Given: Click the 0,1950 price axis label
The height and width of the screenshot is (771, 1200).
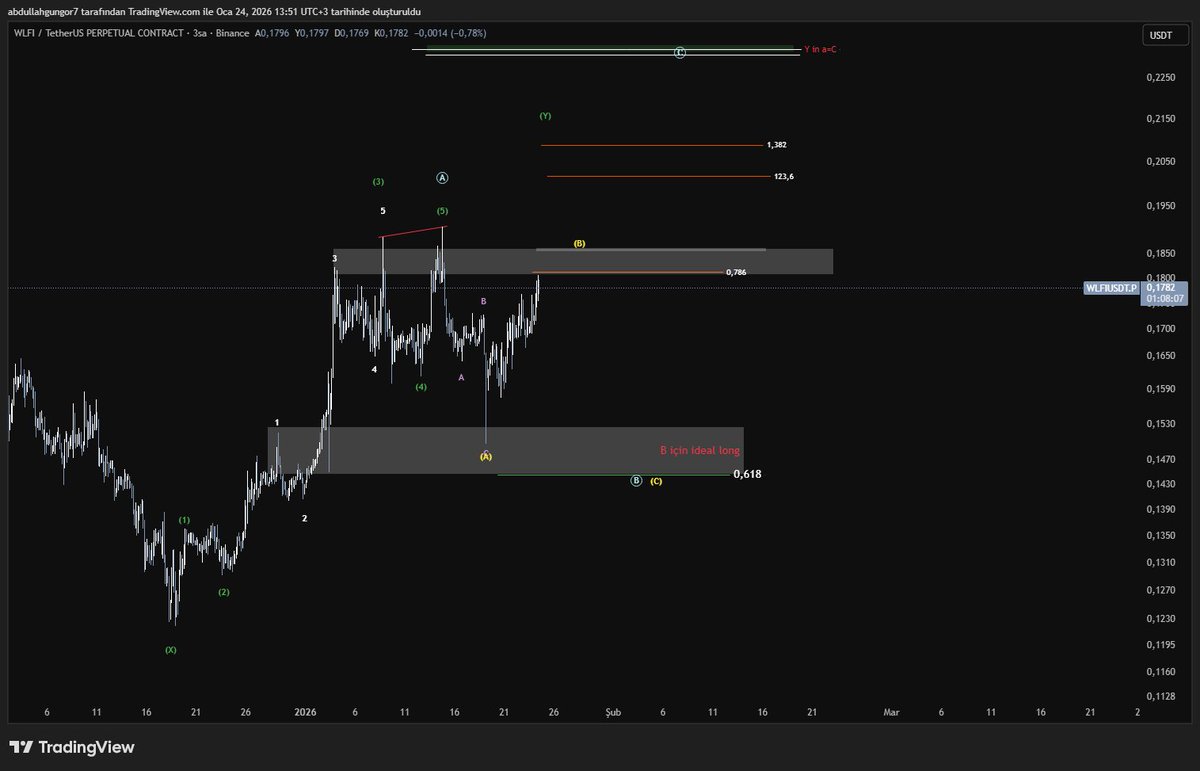Looking at the screenshot, I should (x=1160, y=206).
